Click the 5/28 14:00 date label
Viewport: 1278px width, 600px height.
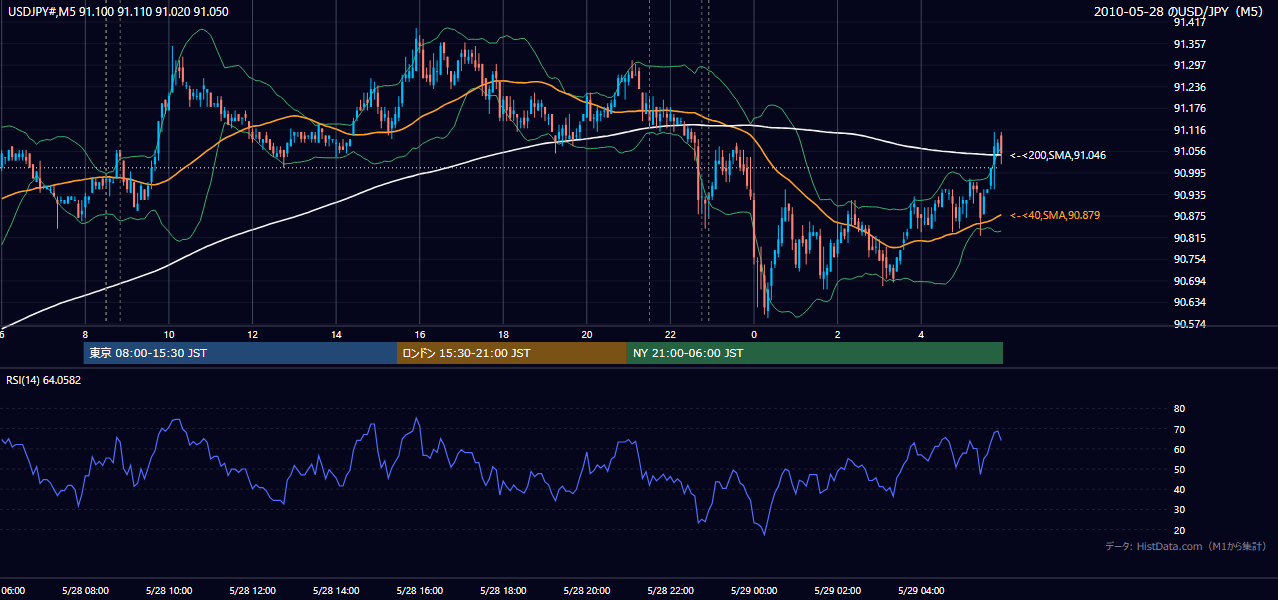[x=336, y=590]
